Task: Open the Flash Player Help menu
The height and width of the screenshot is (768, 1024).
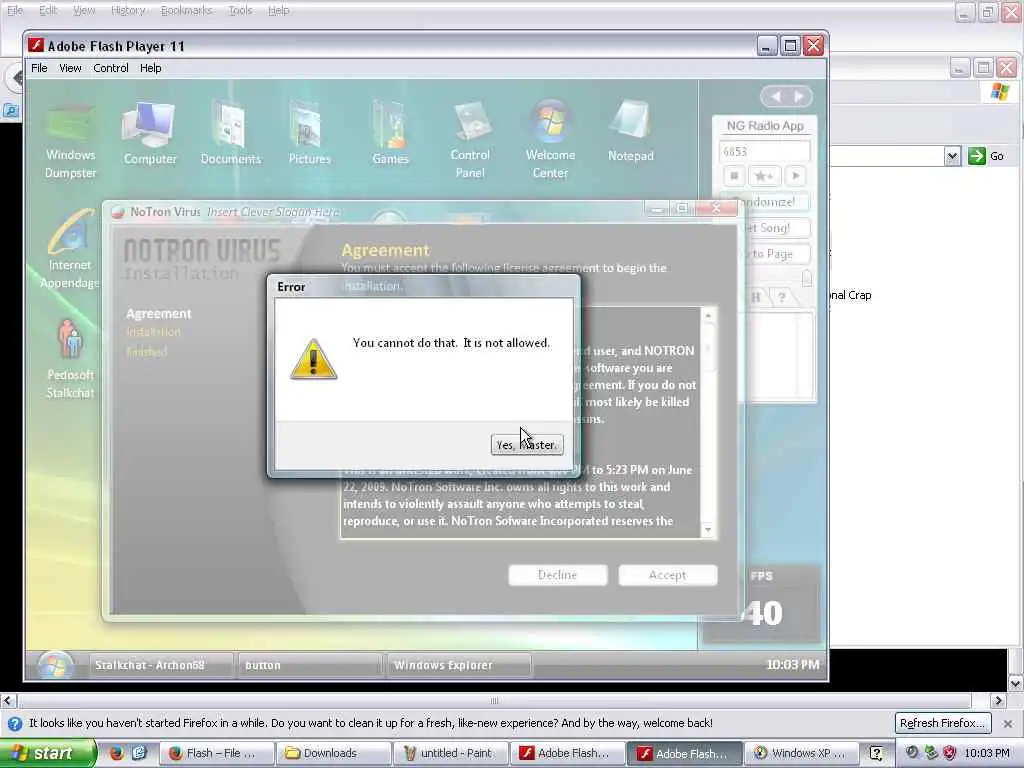Action: [x=150, y=68]
